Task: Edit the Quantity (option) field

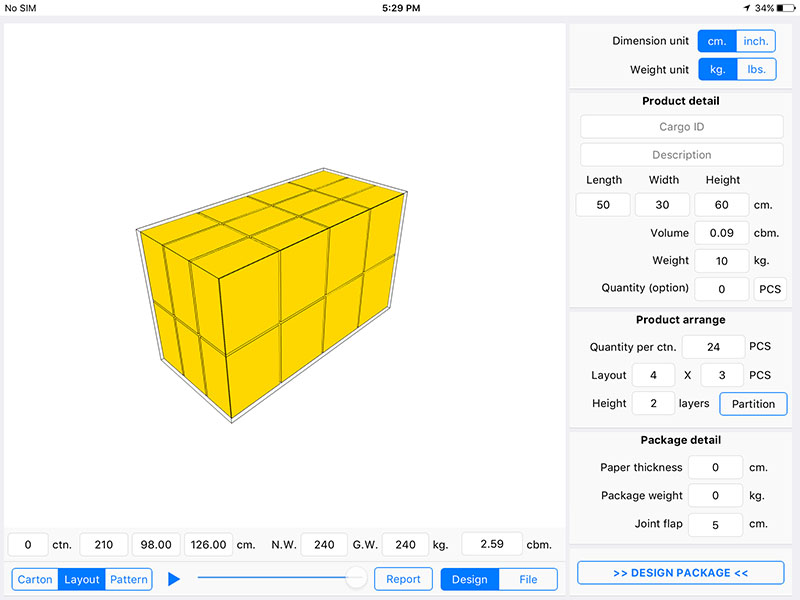Action: coord(721,289)
